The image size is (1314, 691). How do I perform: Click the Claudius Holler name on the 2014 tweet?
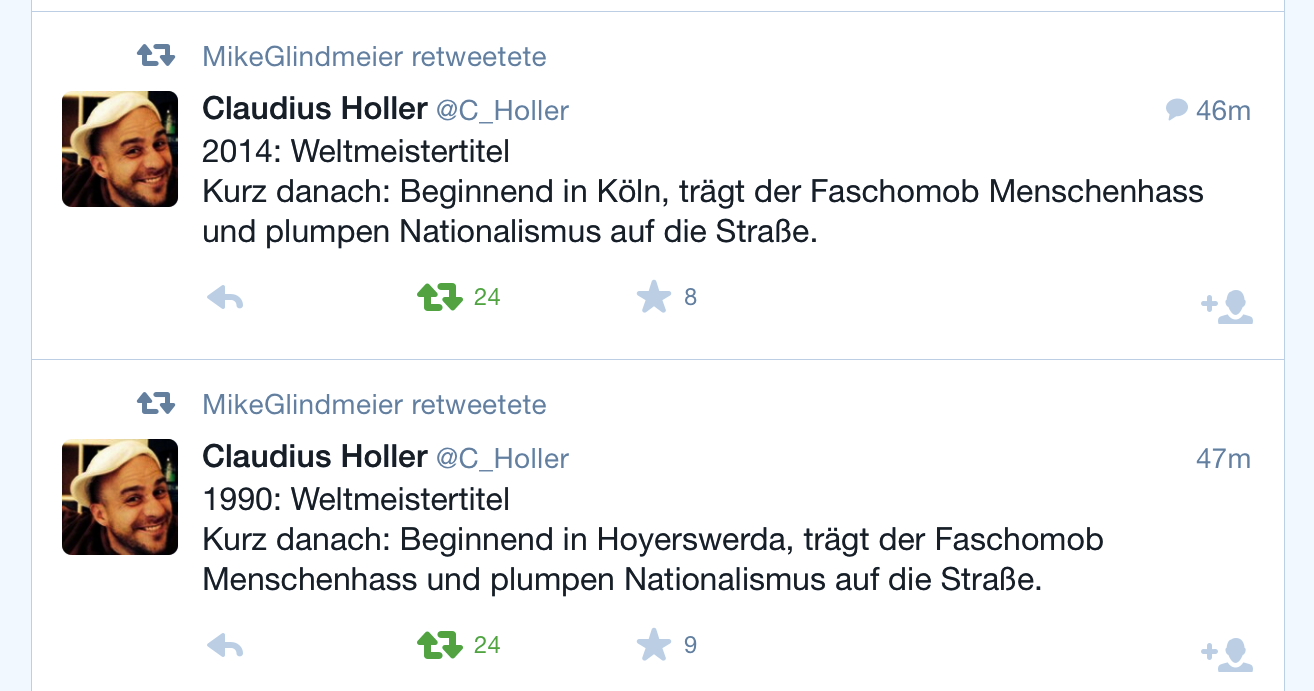[x=315, y=109]
